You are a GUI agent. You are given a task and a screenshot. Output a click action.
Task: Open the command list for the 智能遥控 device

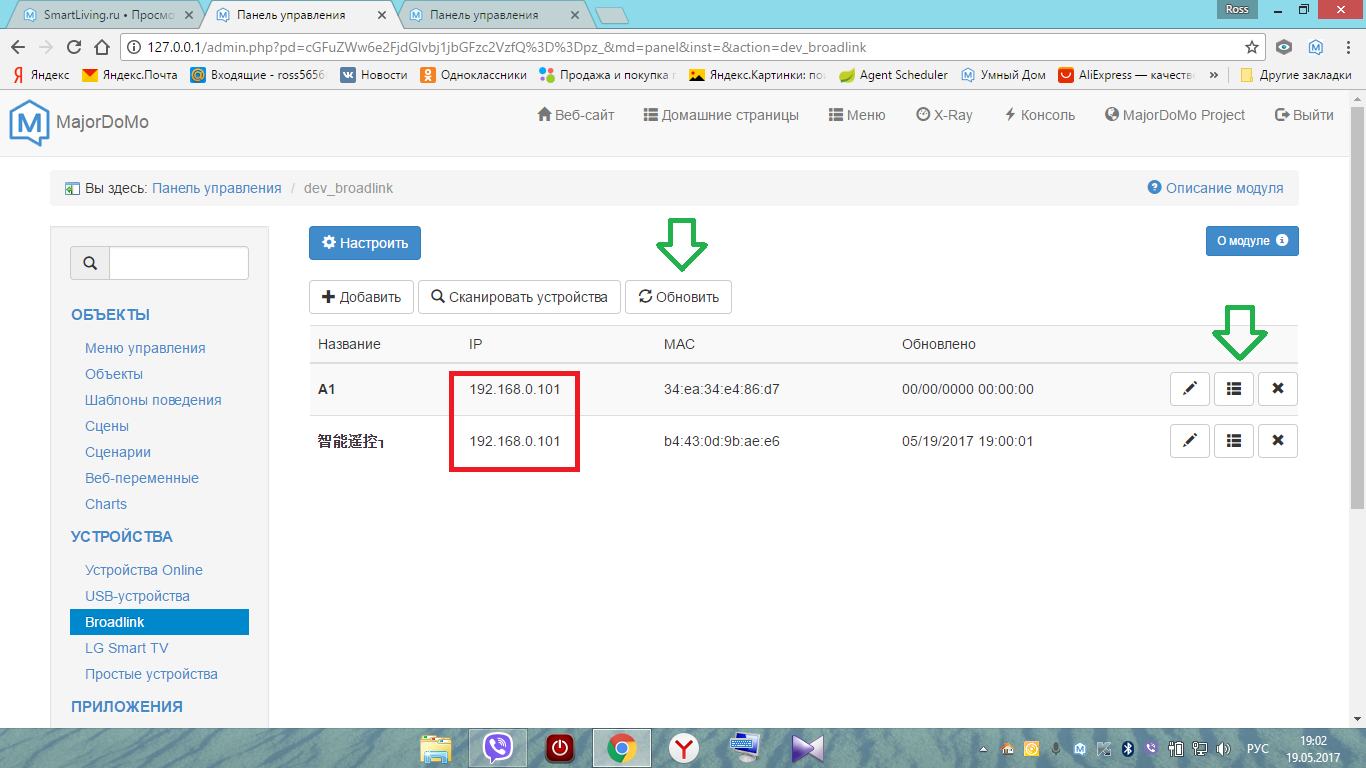[x=1234, y=441]
